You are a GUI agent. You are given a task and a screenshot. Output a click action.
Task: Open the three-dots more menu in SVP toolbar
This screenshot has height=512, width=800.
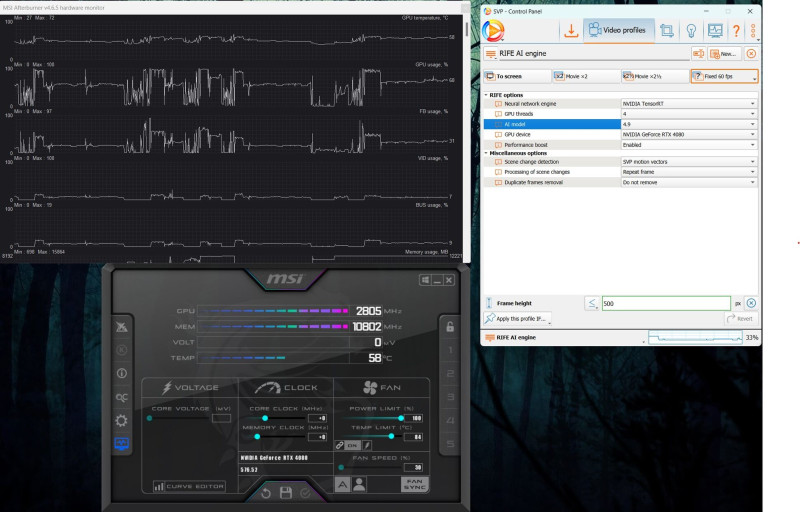[753, 31]
